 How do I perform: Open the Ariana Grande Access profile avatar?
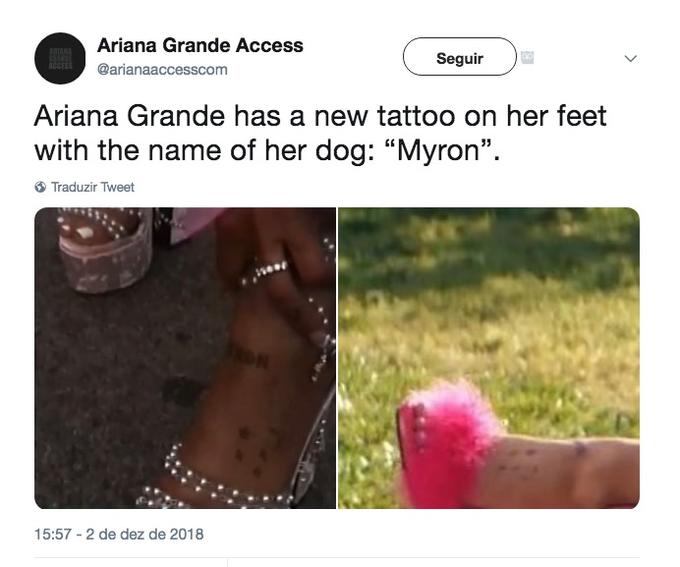[60, 58]
